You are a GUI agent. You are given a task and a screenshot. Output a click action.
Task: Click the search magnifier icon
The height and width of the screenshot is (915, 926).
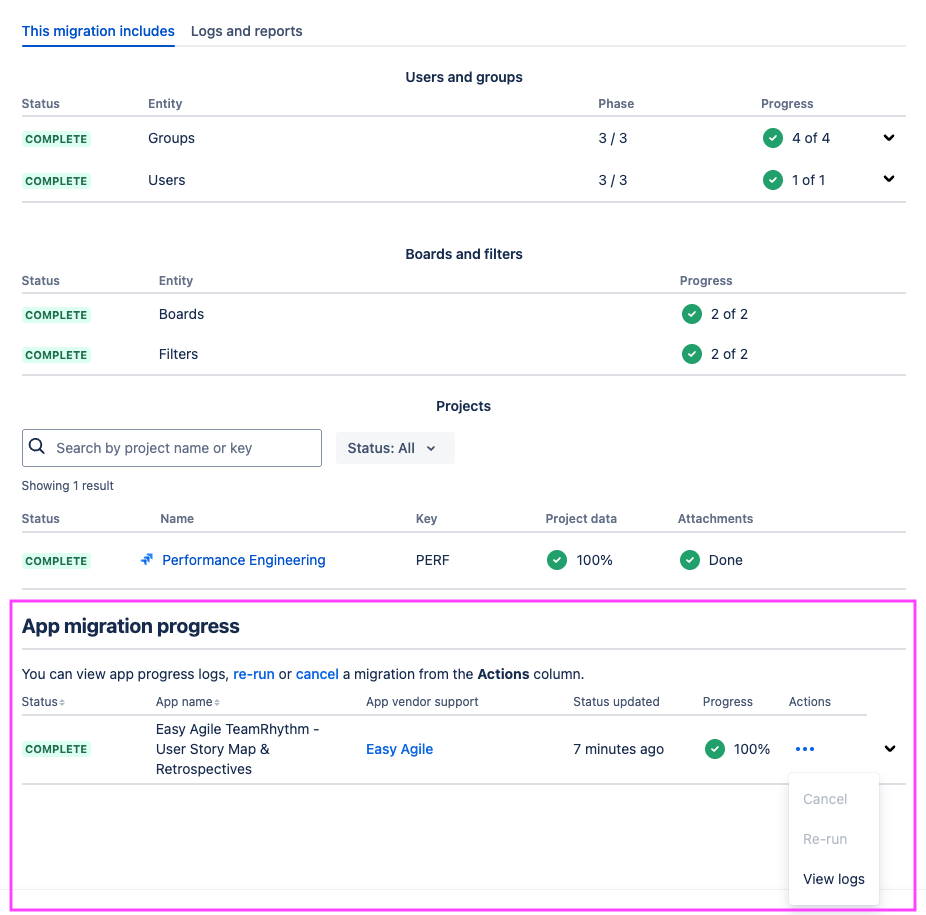[x=37, y=447]
